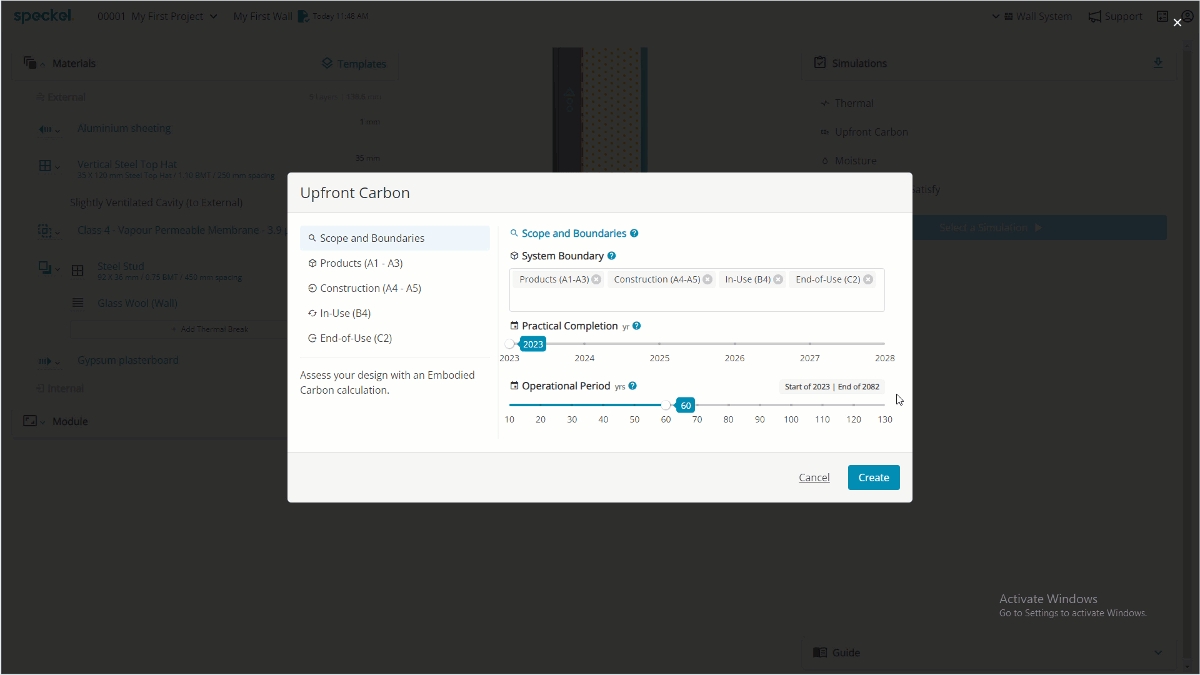Image resolution: width=1200 pixels, height=675 pixels.
Task: Show help for Operational Period
Action: pos(633,386)
